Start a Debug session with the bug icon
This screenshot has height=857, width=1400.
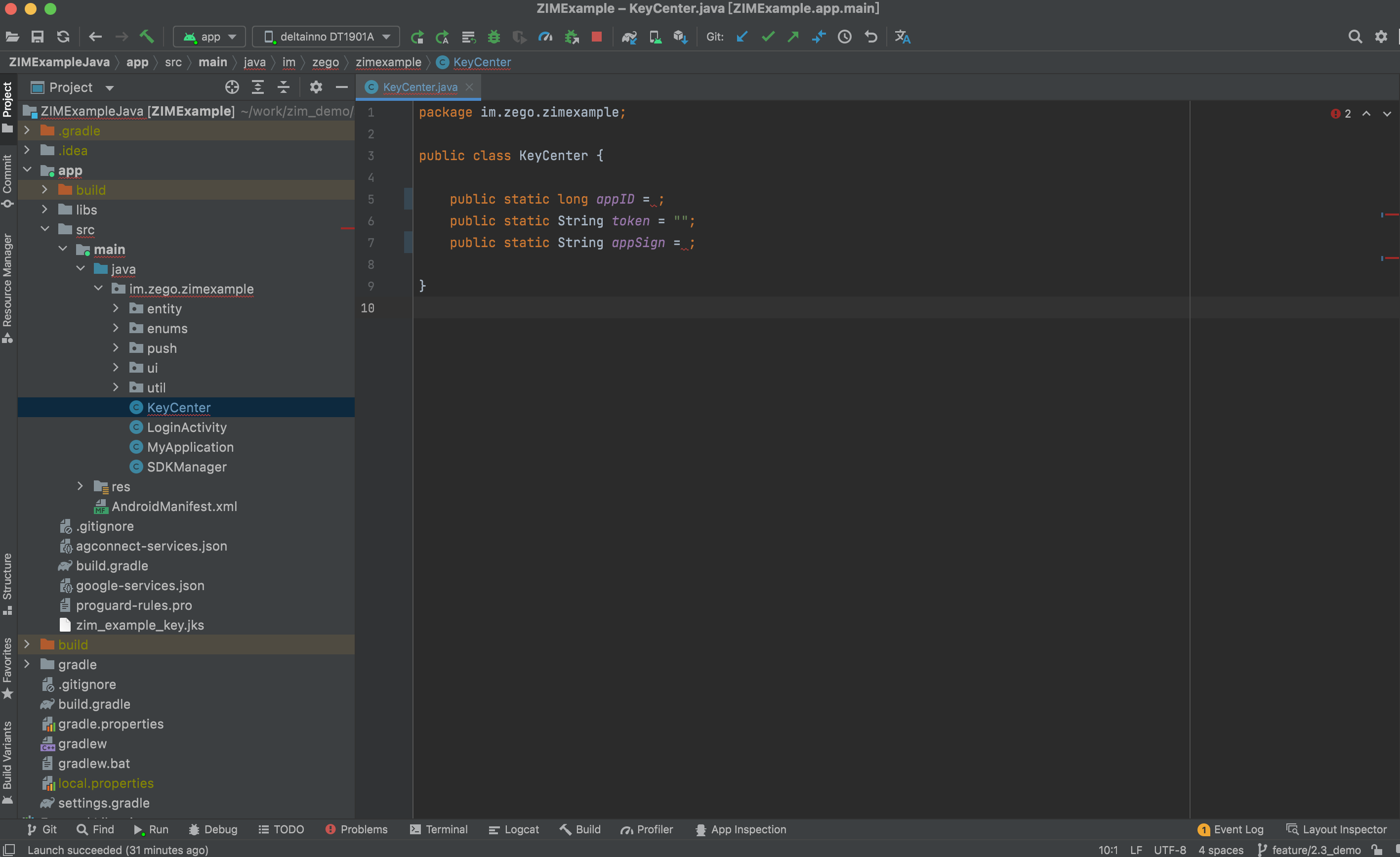tap(493, 37)
